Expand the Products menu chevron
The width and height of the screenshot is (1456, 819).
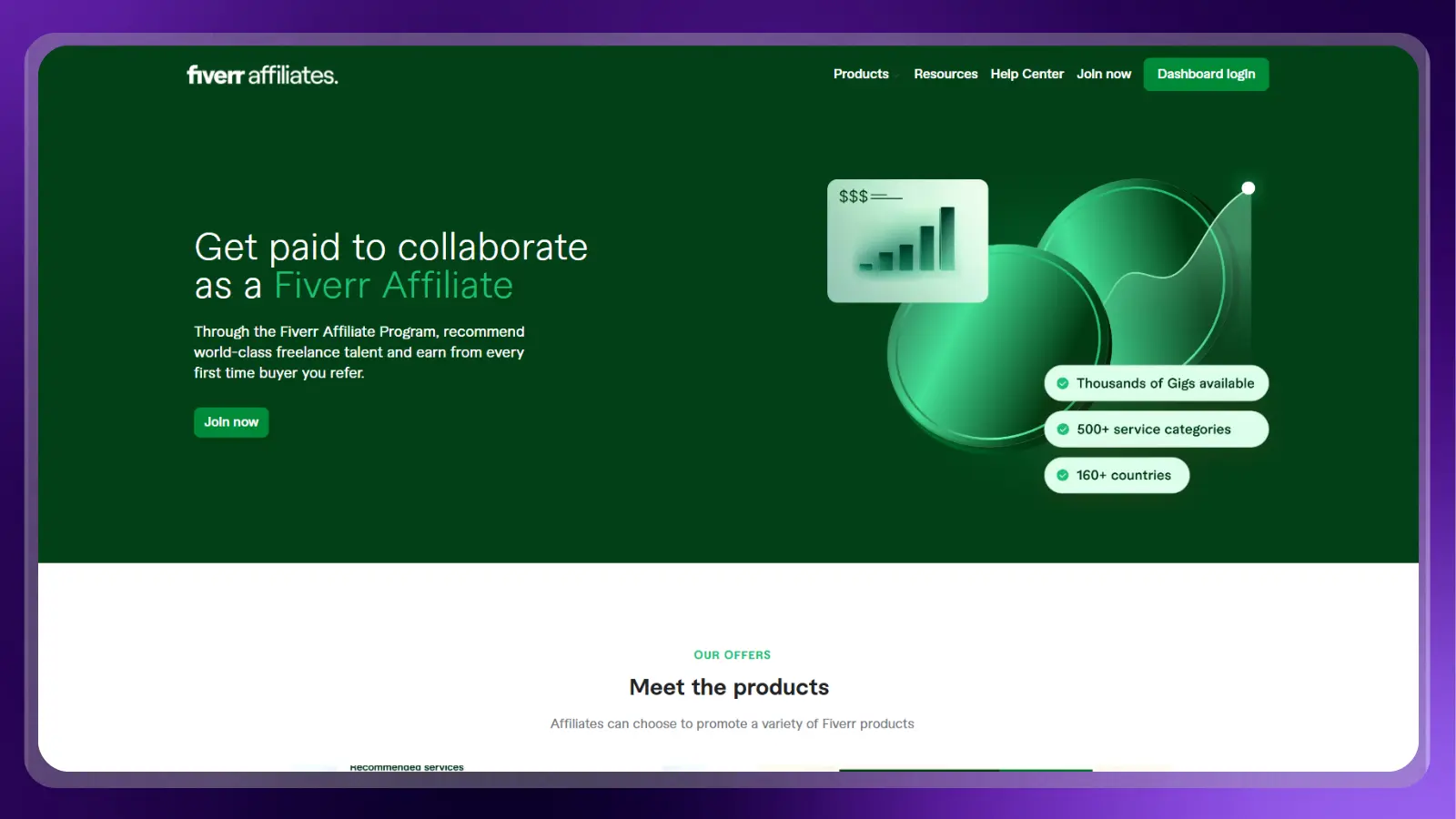[x=896, y=75]
